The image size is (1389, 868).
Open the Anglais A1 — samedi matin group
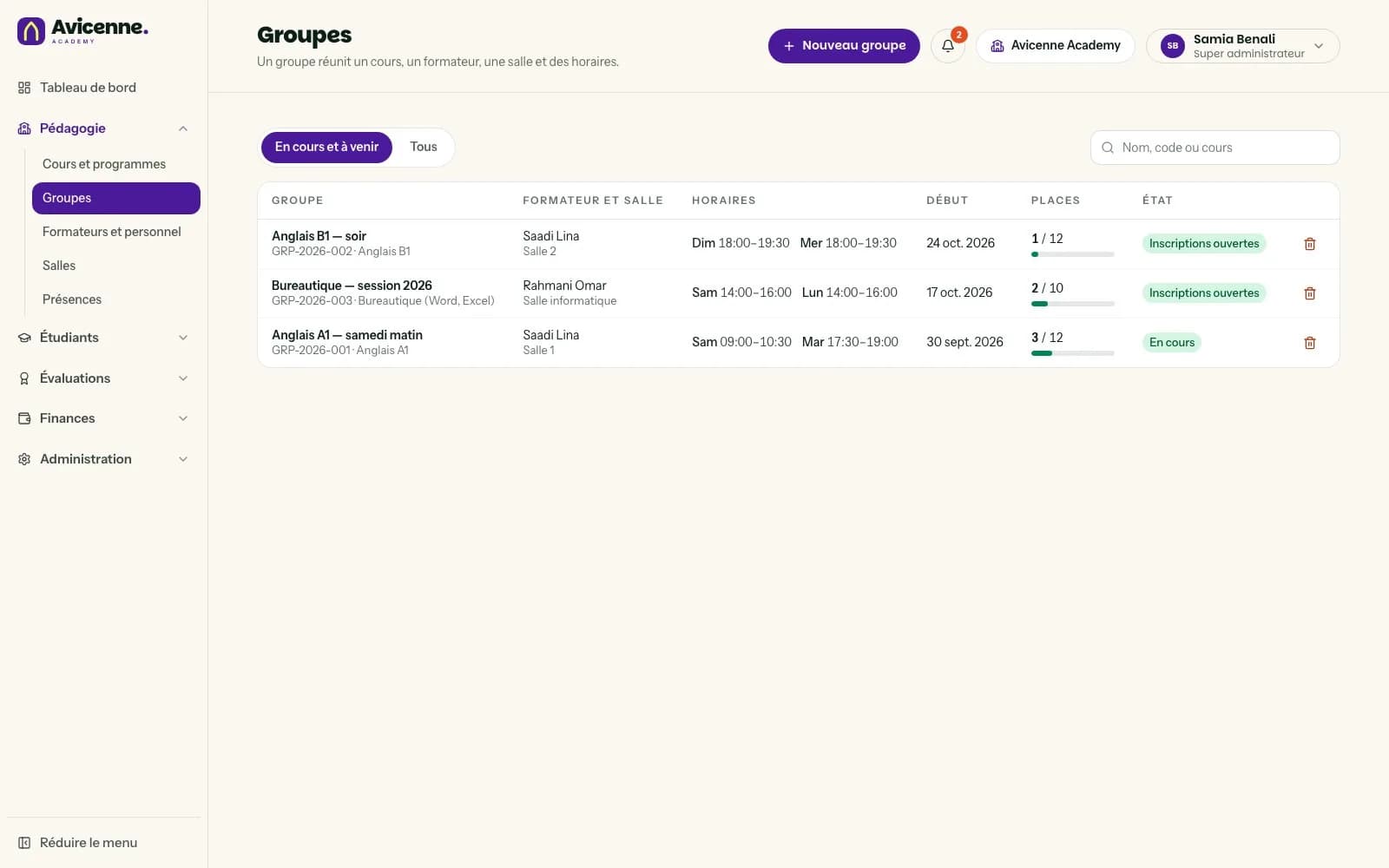tap(347, 335)
